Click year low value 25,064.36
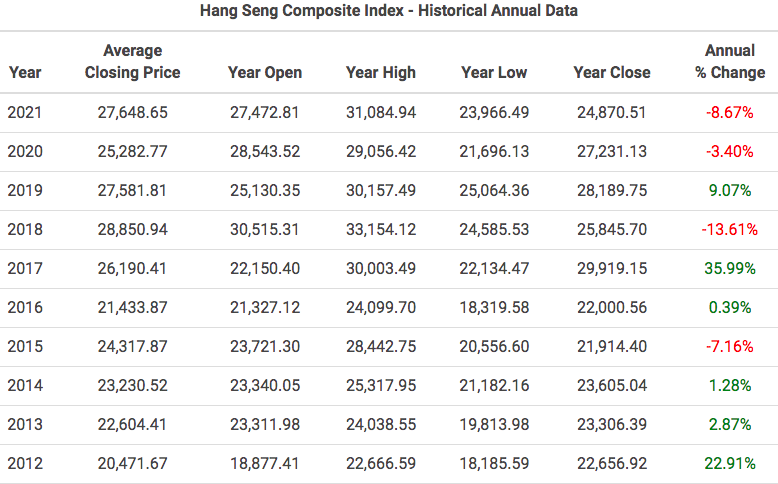 point(494,191)
